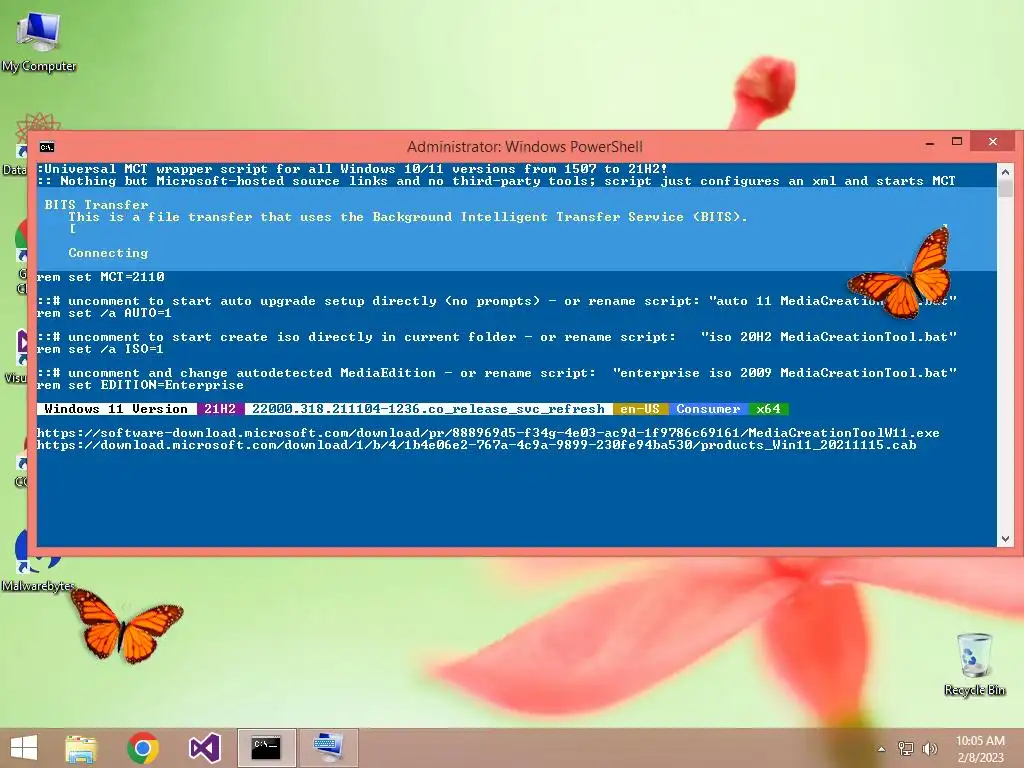
Task: Click the yellow 'en-US' language tag
Action: (x=640, y=409)
